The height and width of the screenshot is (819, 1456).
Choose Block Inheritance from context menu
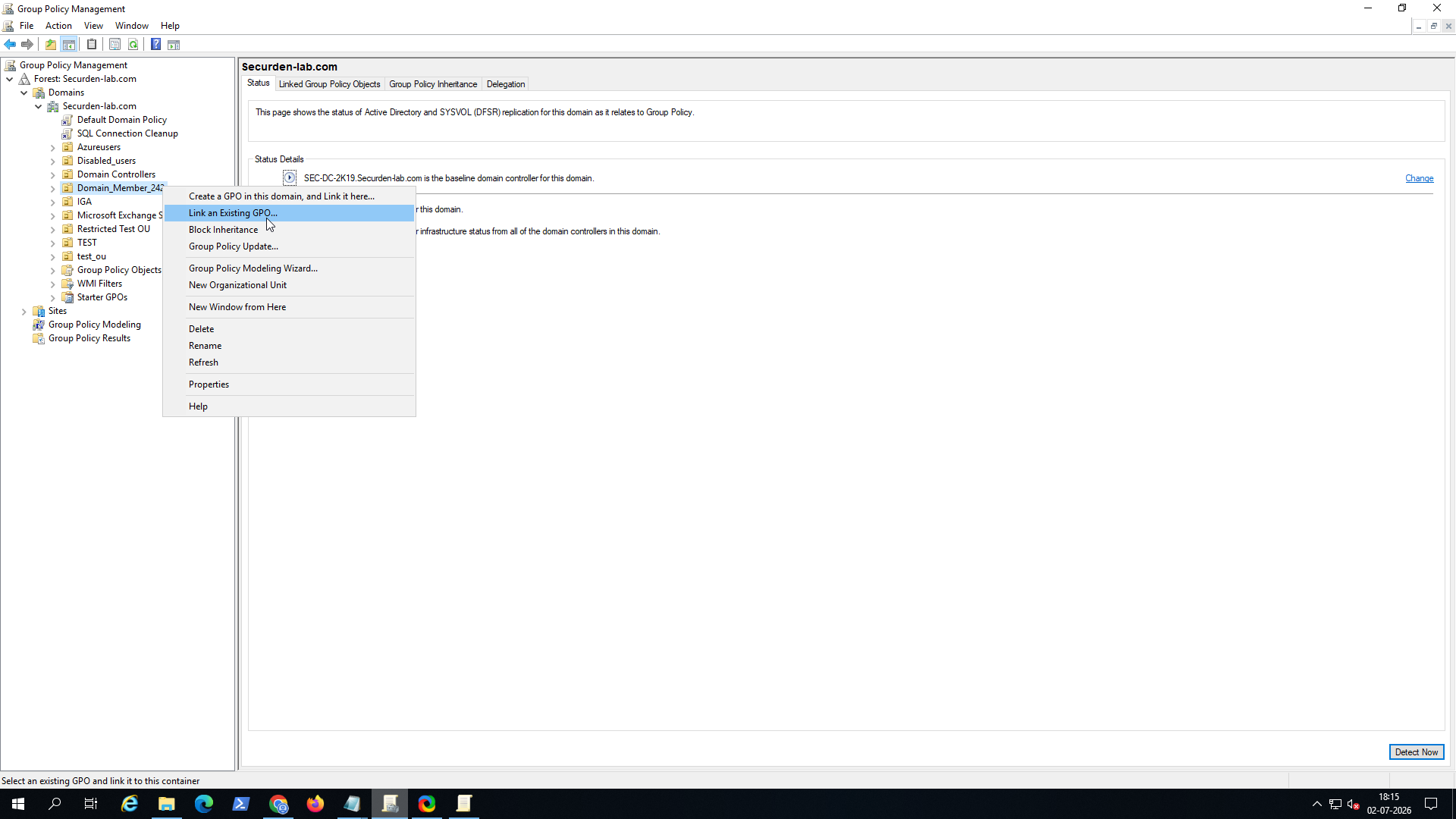[289, 230]
